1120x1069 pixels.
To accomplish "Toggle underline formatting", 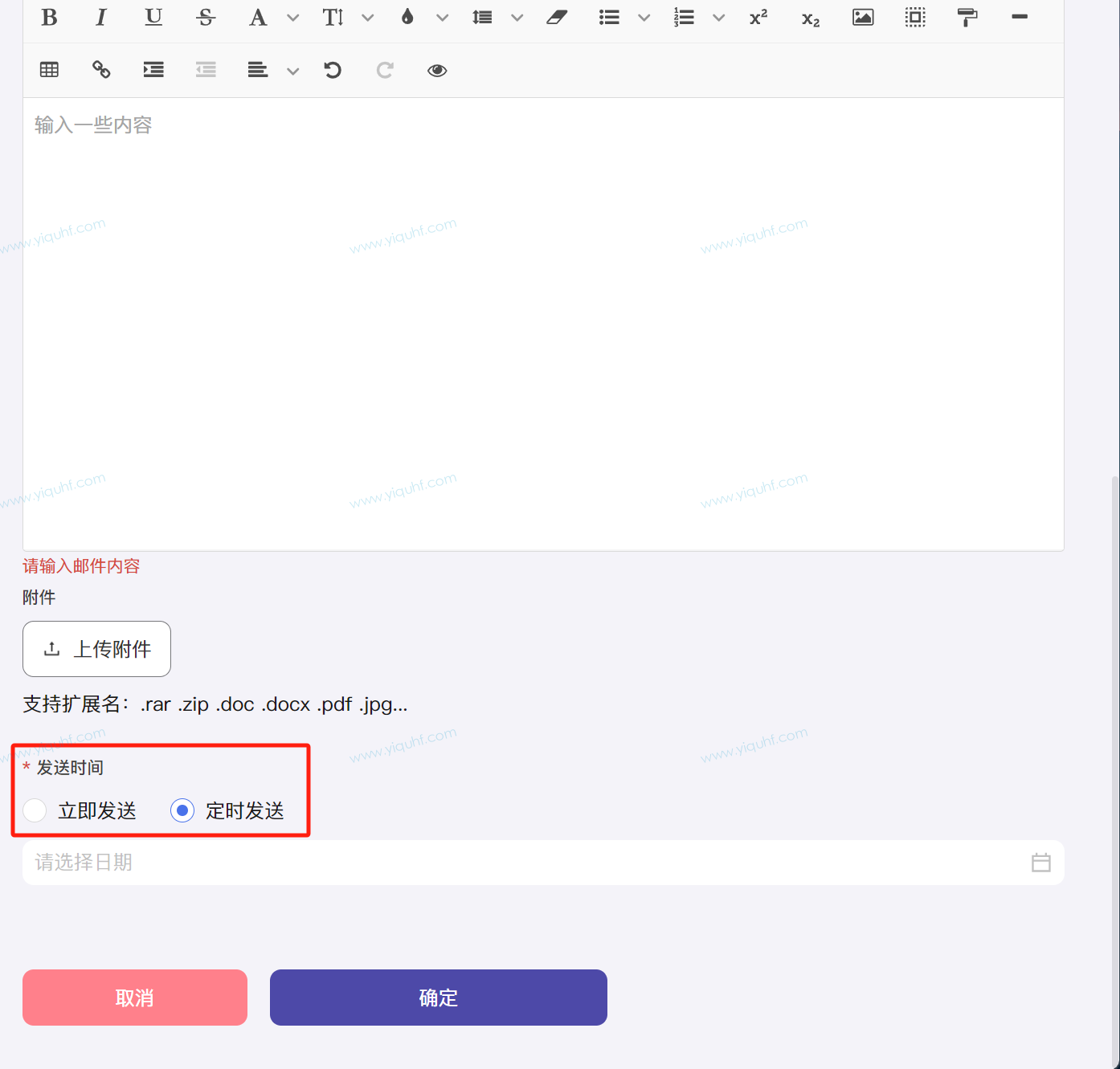I will tap(153, 17).
